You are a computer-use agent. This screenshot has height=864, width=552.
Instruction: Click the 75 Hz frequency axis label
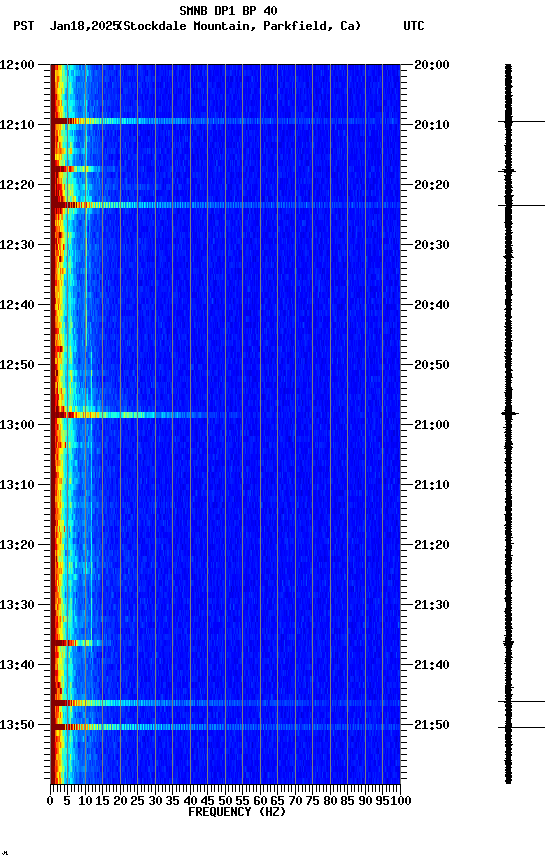(312, 801)
